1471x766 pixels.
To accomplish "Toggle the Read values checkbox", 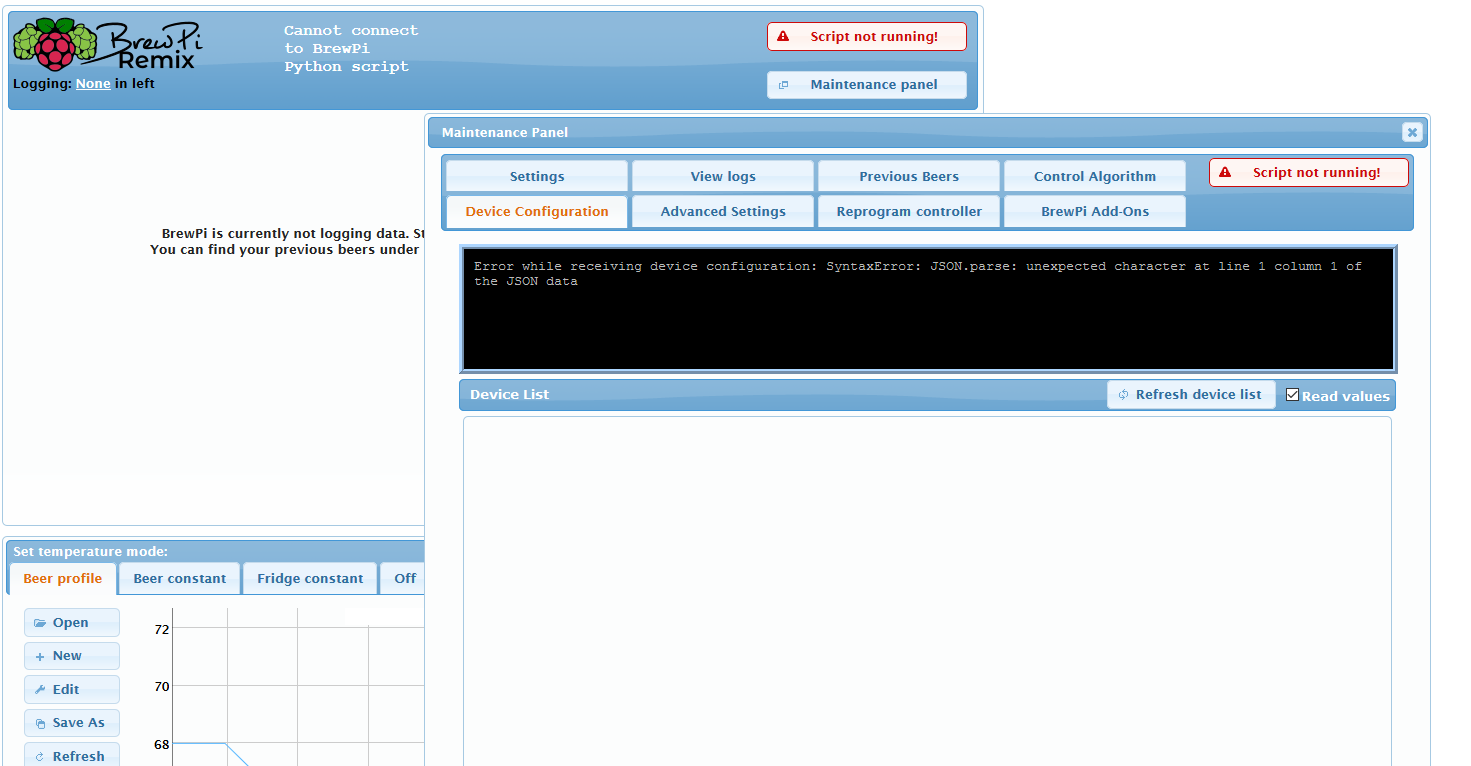I will coord(1292,395).
